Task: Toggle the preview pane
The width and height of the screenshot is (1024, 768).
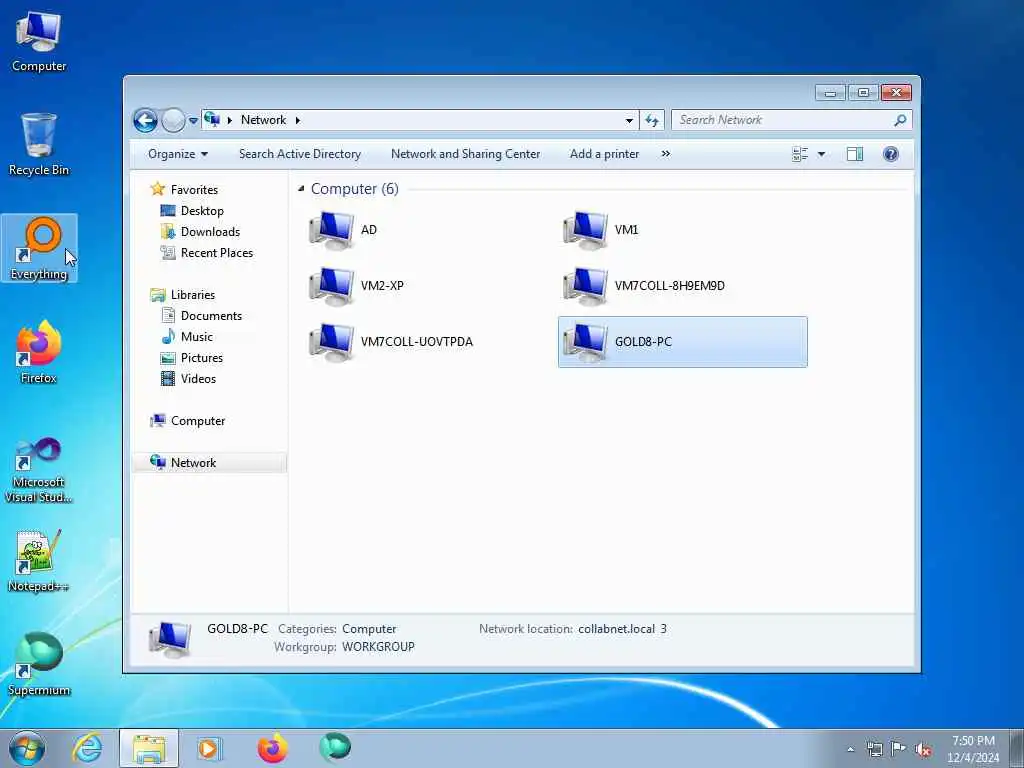Action: click(855, 154)
